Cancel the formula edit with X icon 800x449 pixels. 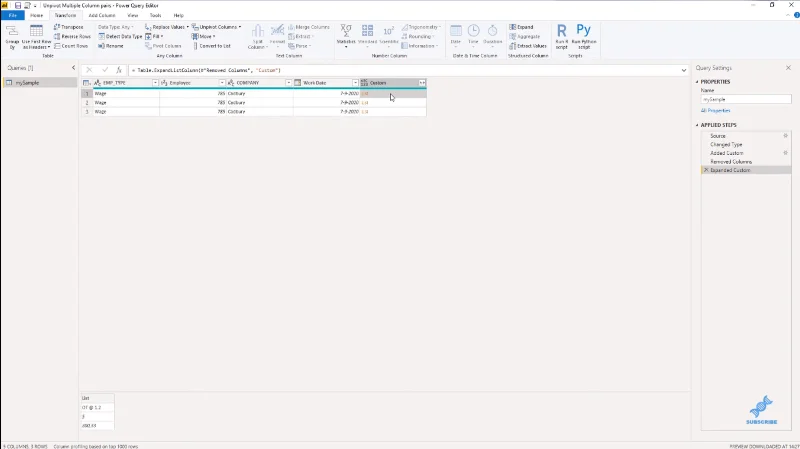89,70
